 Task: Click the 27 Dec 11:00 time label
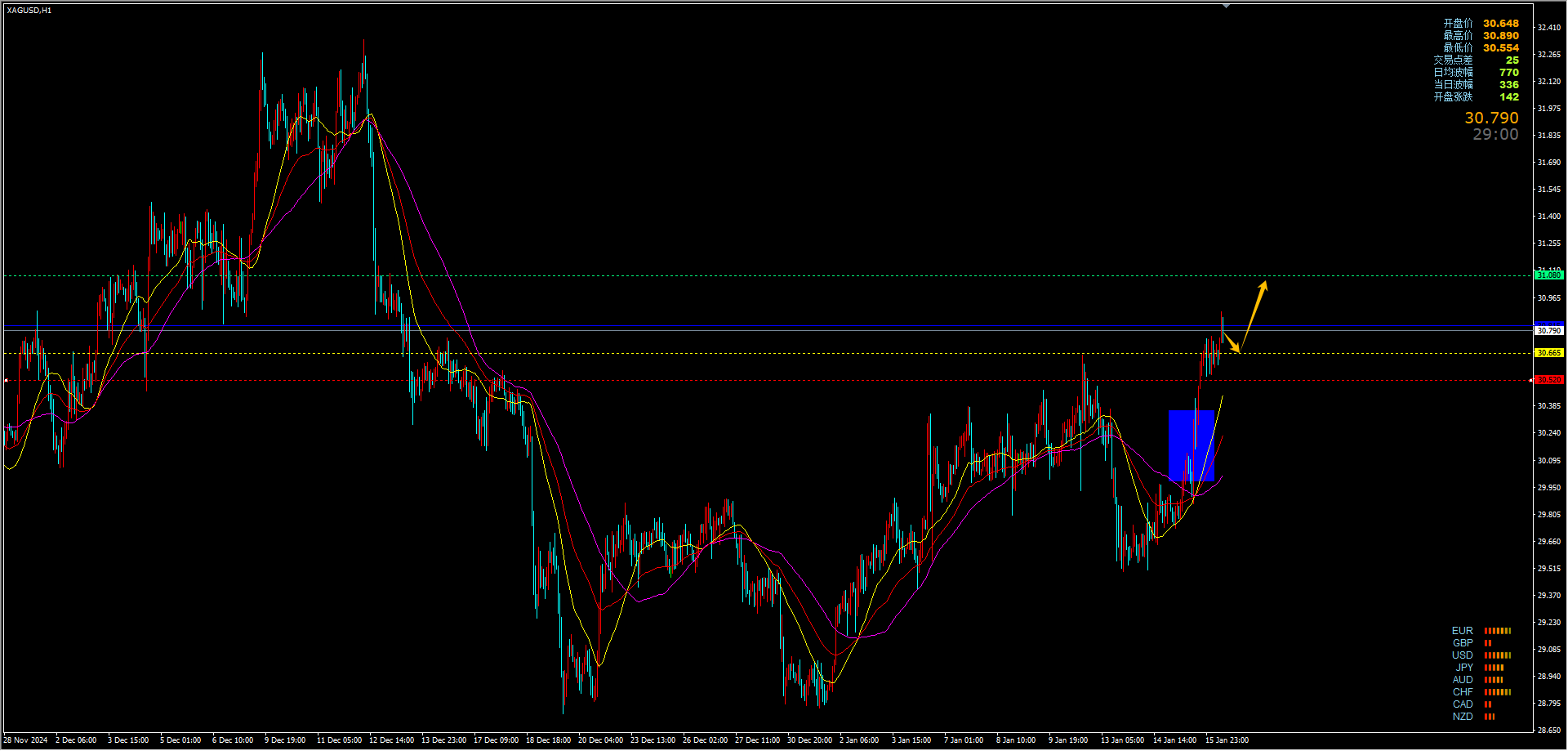(x=757, y=740)
